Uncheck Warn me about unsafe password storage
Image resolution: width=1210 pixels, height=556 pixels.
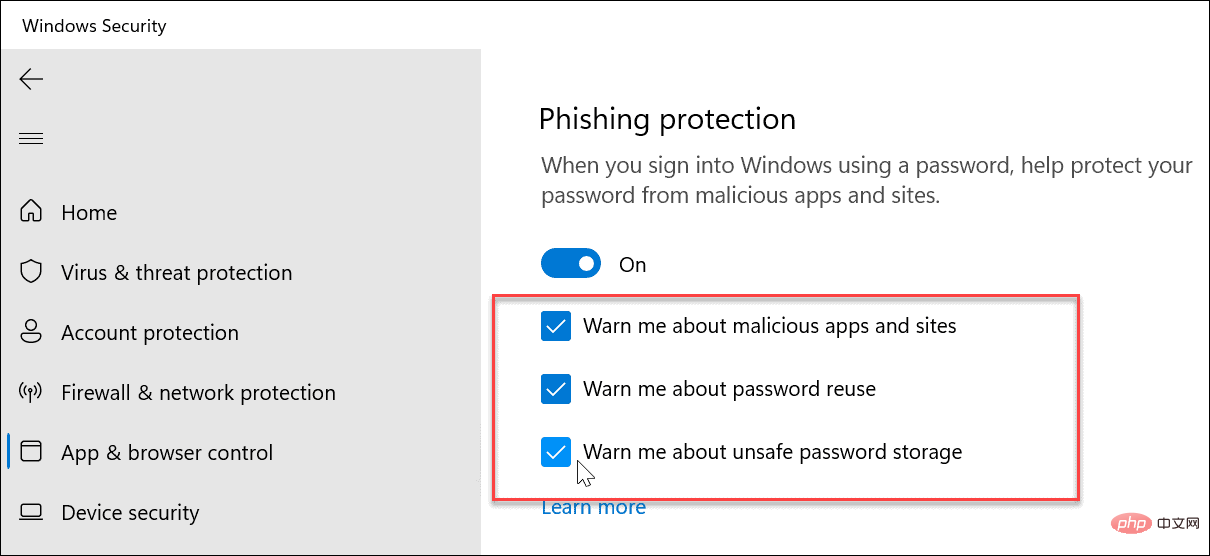coord(556,452)
